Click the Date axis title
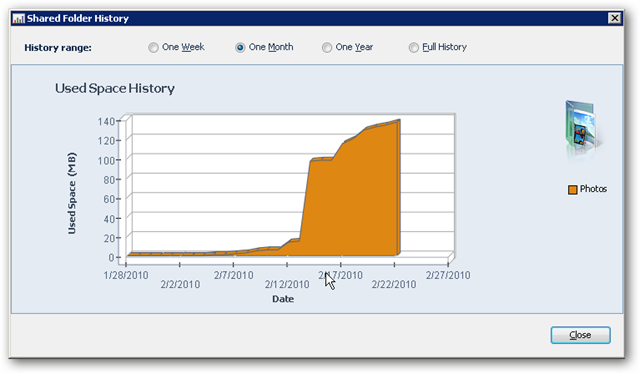The height and width of the screenshot is (374, 640). pyautogui.click(x=283, y=299)
